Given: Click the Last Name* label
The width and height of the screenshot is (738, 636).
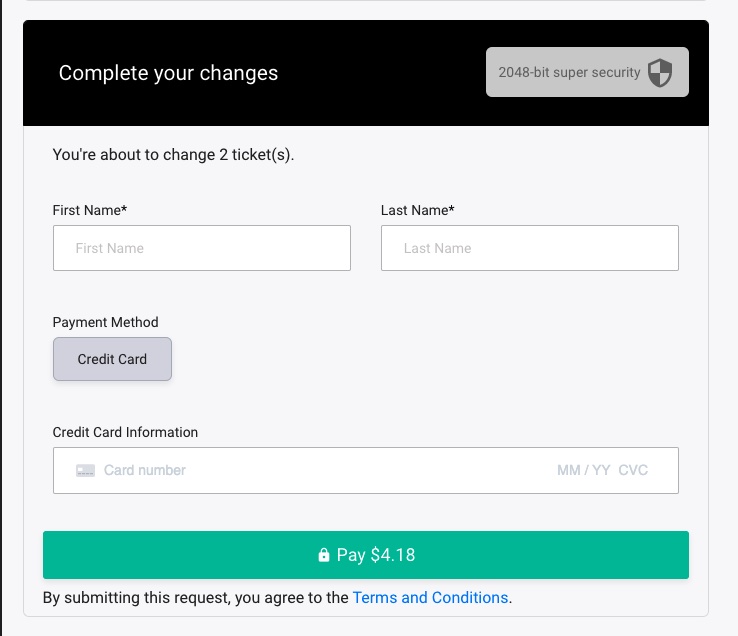Looking at the screenshot, I should pyautogui.click(x=418, y=210).
